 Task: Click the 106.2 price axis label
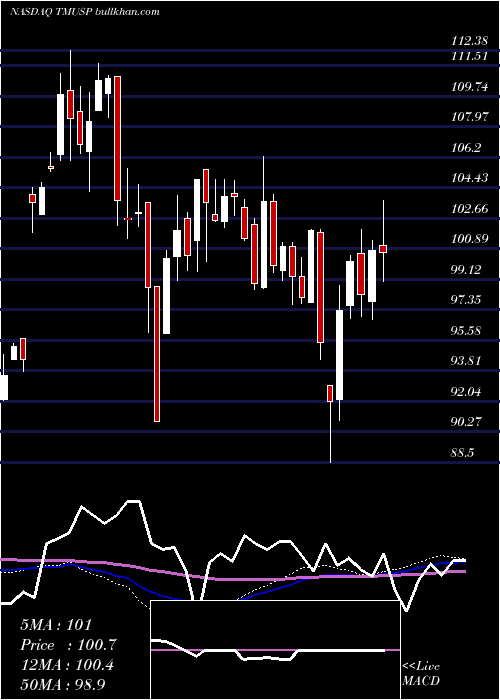pos(466,148)
